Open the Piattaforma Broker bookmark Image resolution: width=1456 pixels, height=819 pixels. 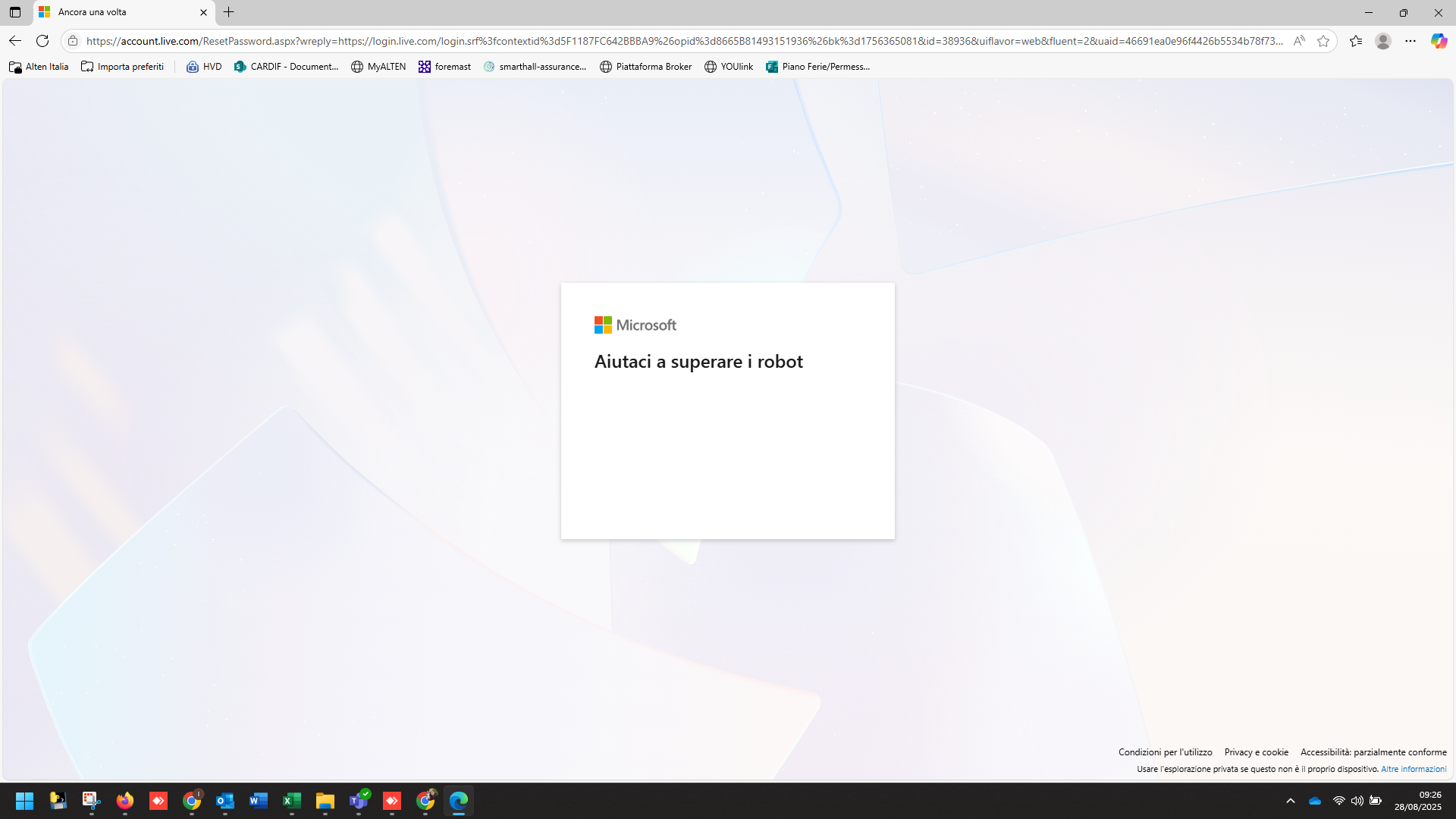[645, 67]
